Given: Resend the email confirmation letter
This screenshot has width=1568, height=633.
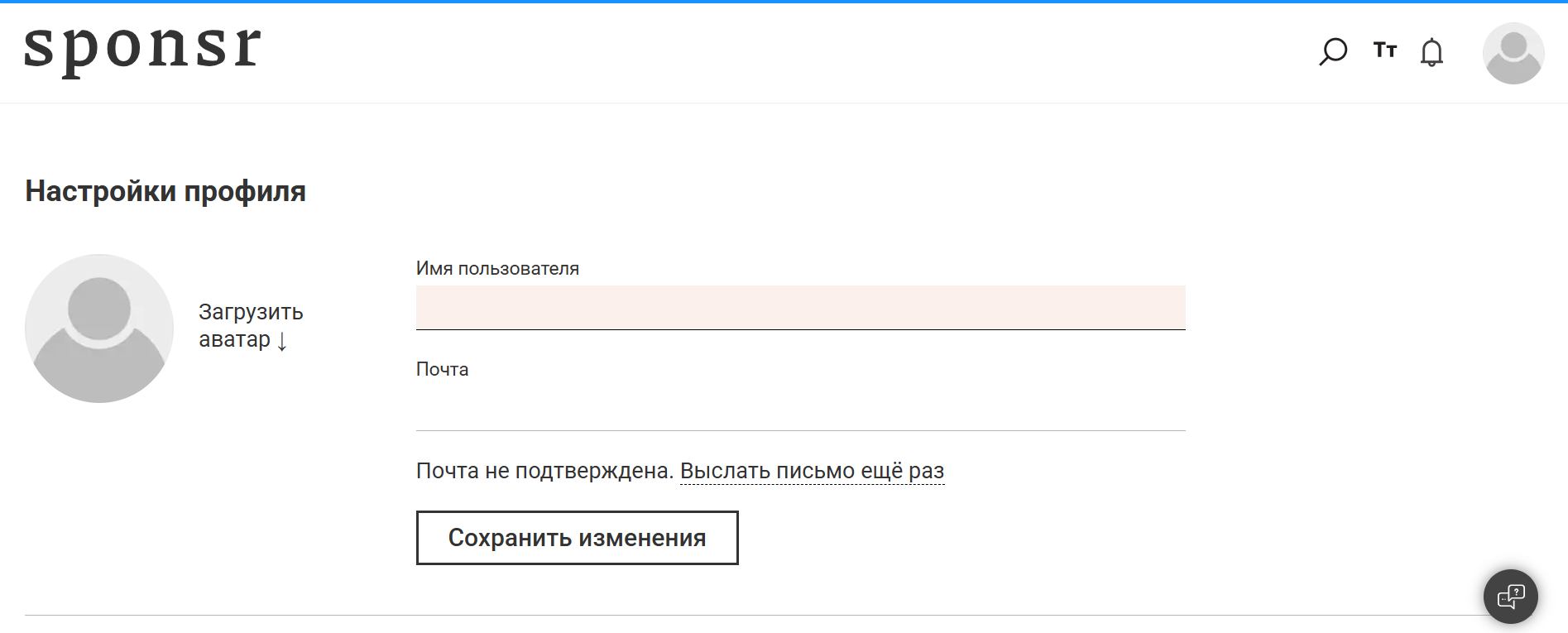Looking at the screenshot, I should [x=813, y=470].
